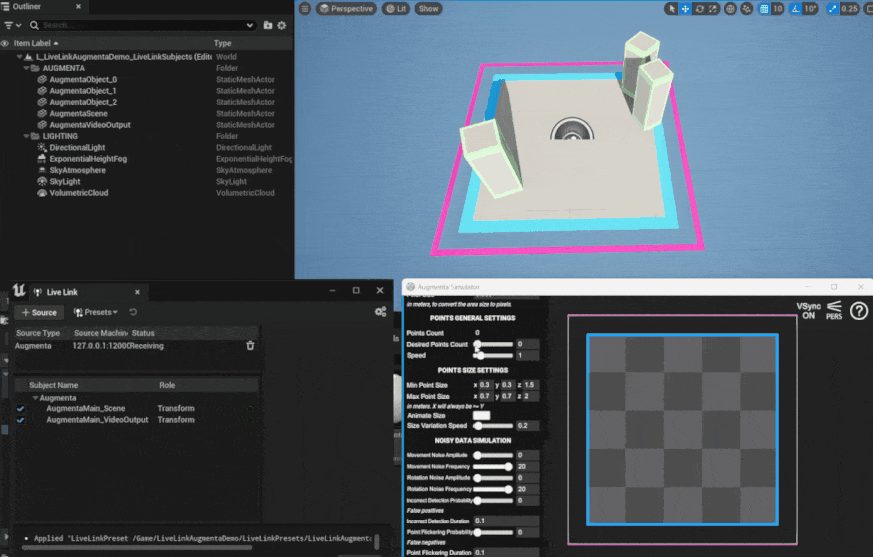This screenshot has height=557, width=873.
Task: Close the Outliner tab
Action: [78, 6]
